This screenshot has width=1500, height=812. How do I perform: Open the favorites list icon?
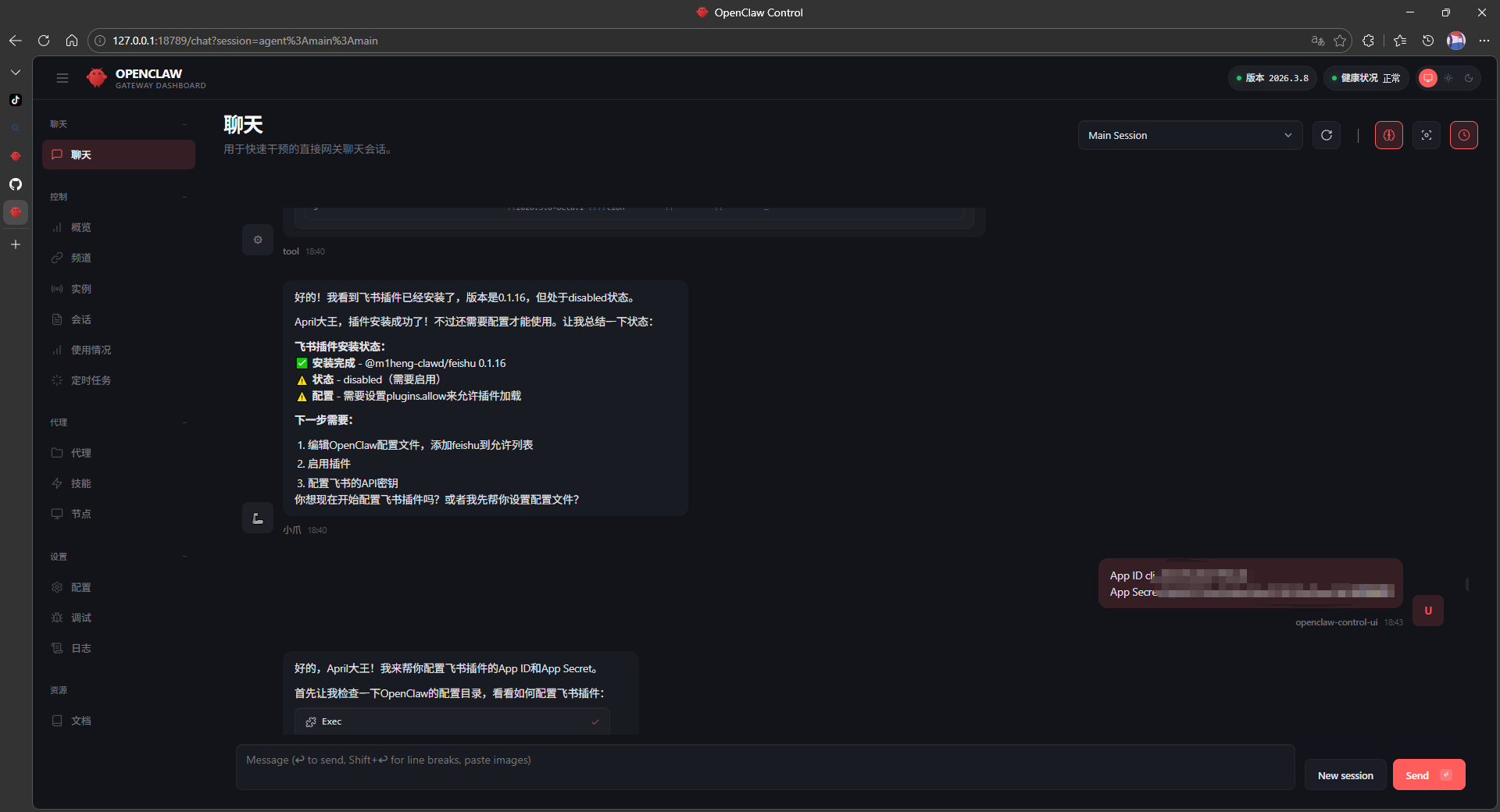[1400, 41]
